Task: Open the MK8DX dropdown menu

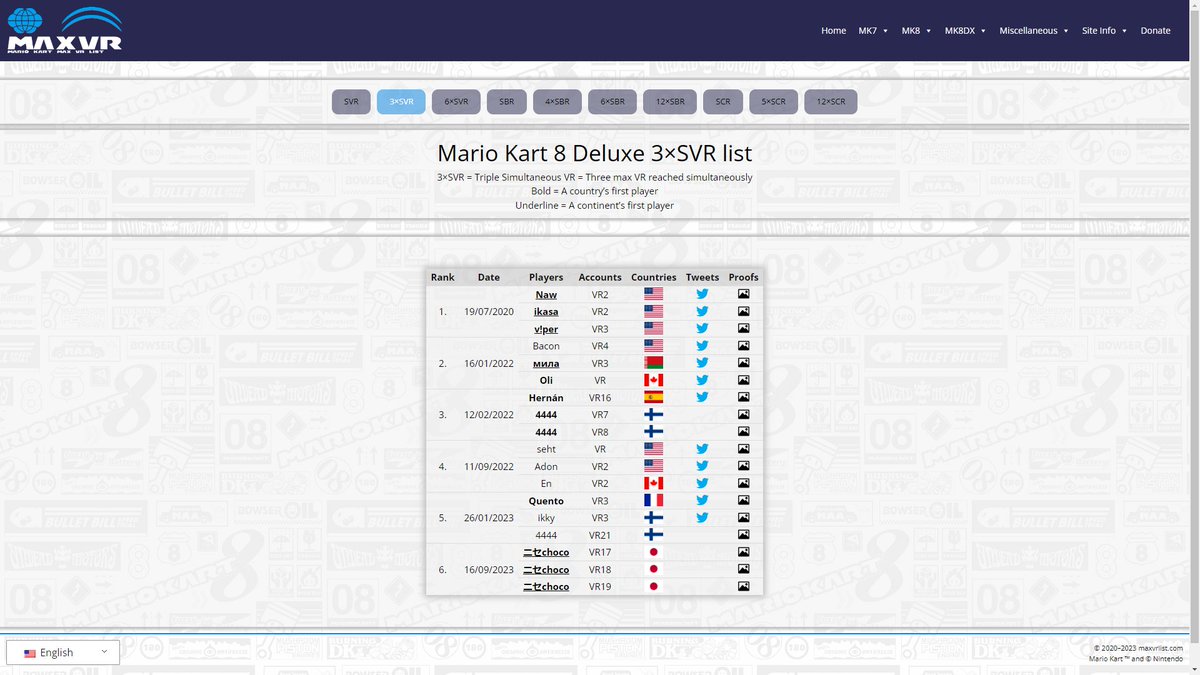Action: pyautogui.click(x=965, y=30)
